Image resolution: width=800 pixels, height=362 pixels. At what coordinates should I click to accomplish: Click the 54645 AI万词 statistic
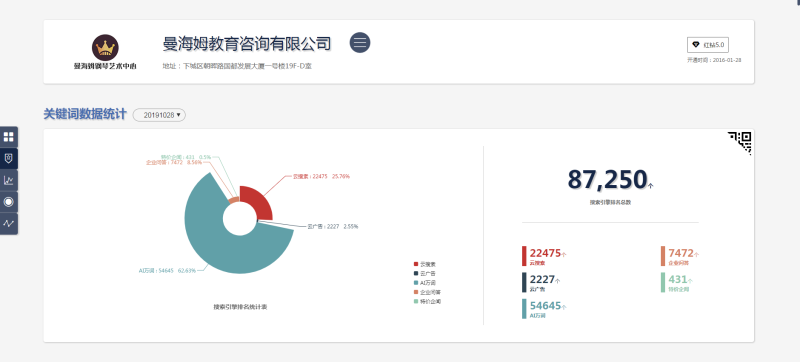click(x=545, y=308)
